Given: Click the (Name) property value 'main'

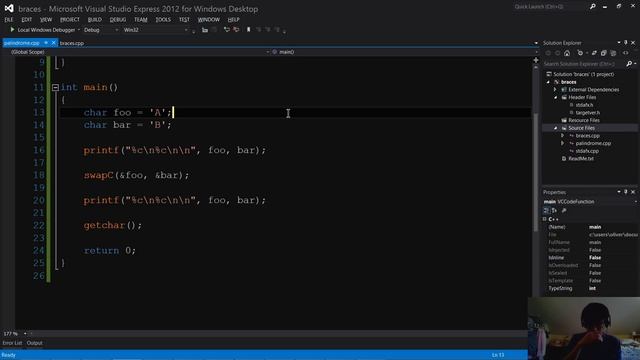Looking at the screenshot, I should pyautogui.click(x=595, y=227).
